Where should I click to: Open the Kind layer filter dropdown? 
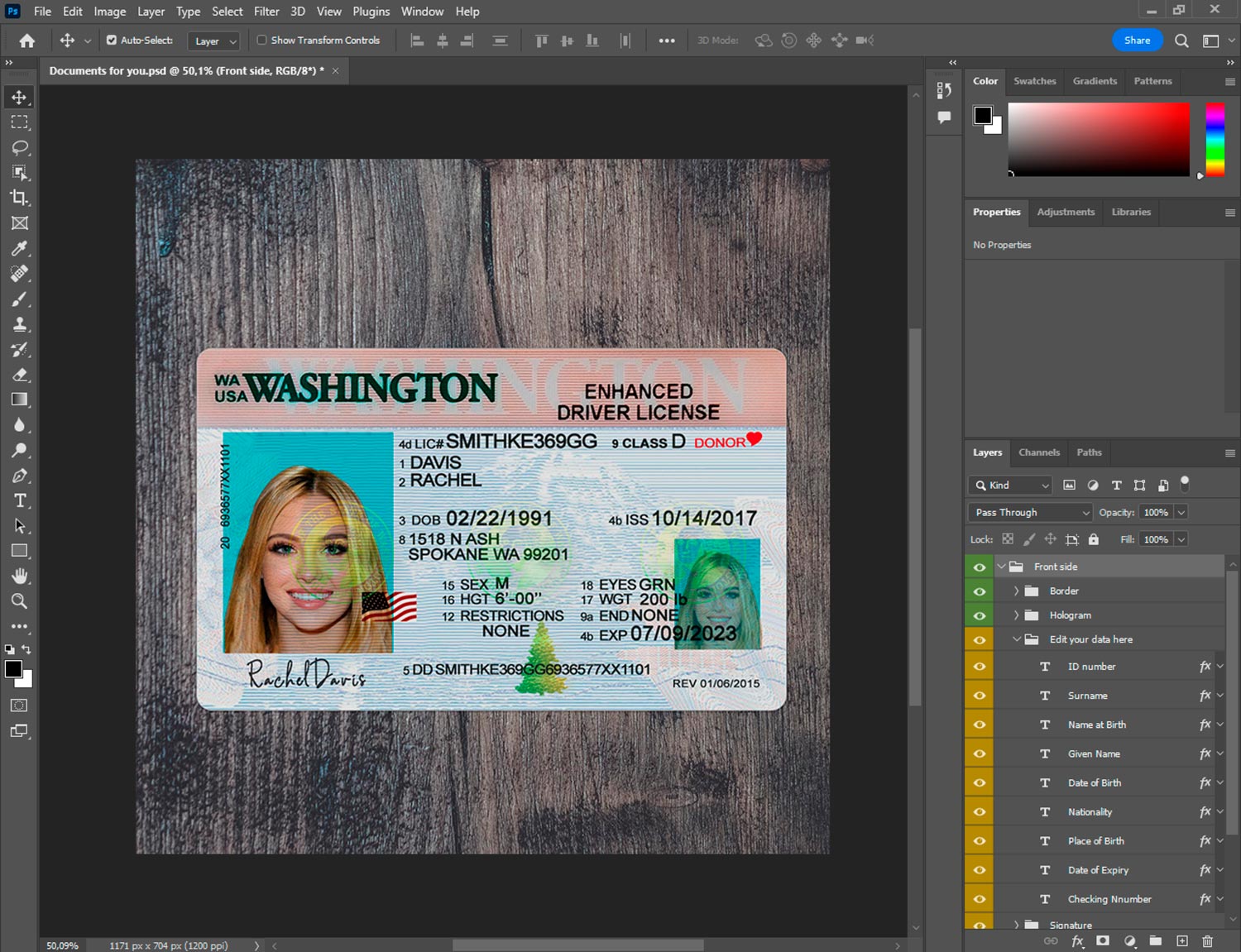pyautogui.click(x=1011, y=486)
